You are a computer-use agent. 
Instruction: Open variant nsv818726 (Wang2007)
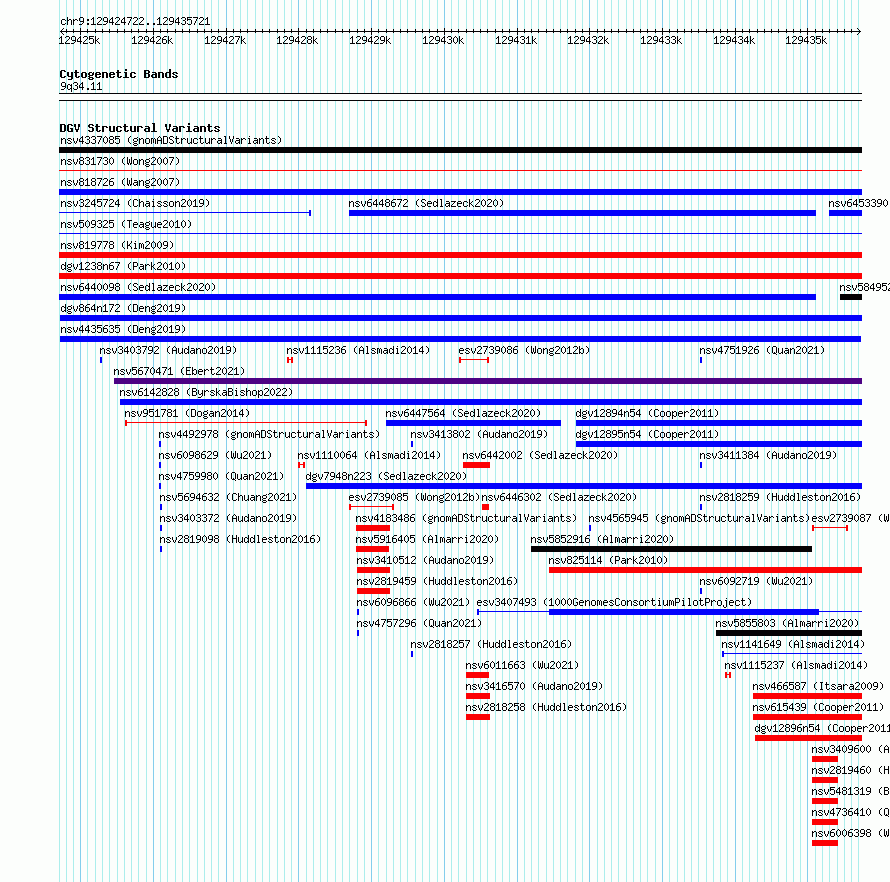click(120, 182)
